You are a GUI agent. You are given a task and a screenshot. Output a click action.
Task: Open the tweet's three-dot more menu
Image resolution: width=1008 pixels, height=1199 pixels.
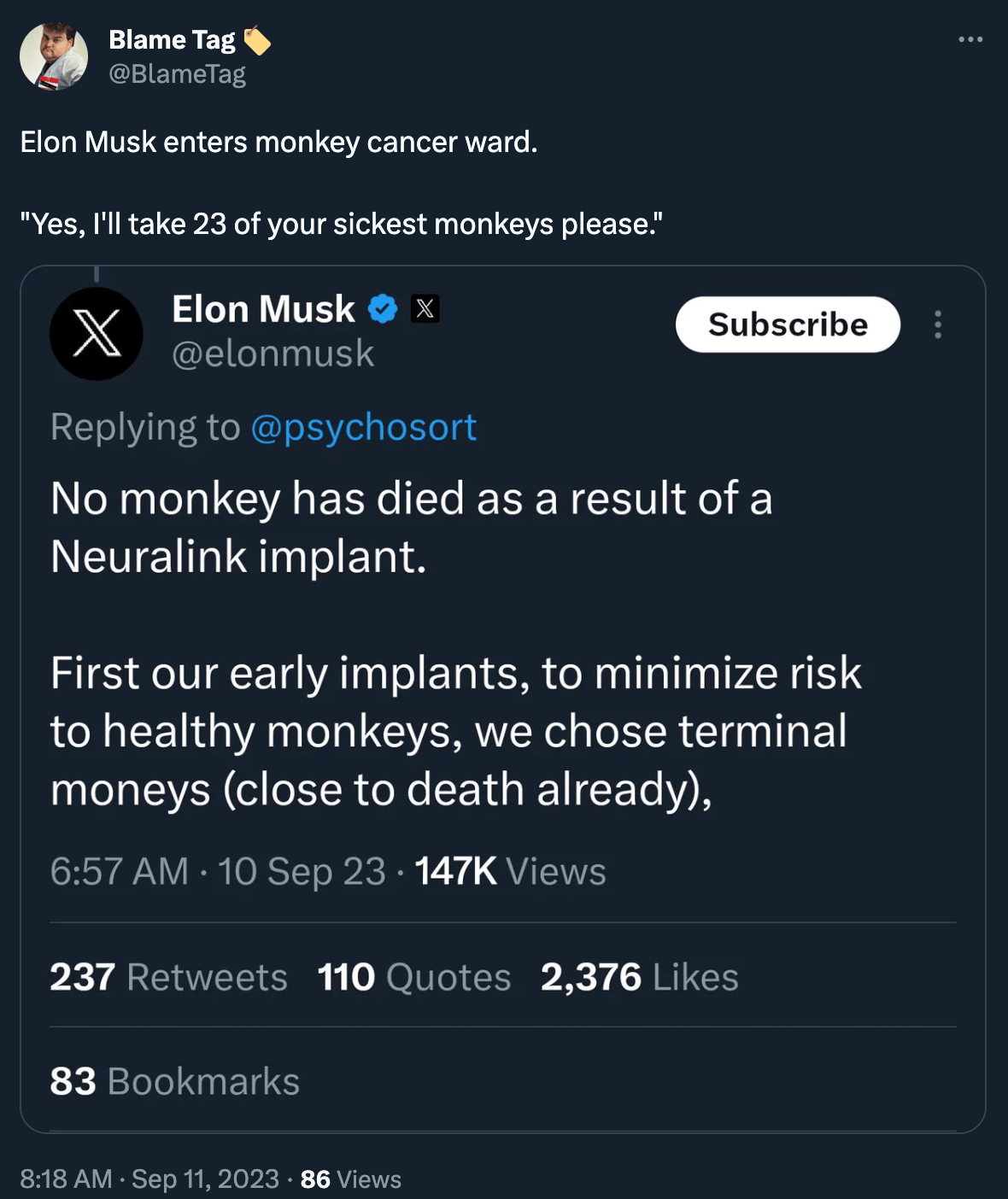point(970,40)
